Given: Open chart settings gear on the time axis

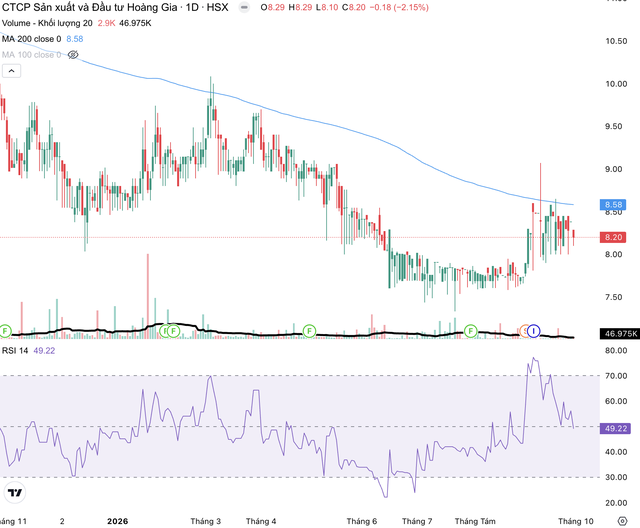Looking at the screenshot, I should tap(622, 521).
